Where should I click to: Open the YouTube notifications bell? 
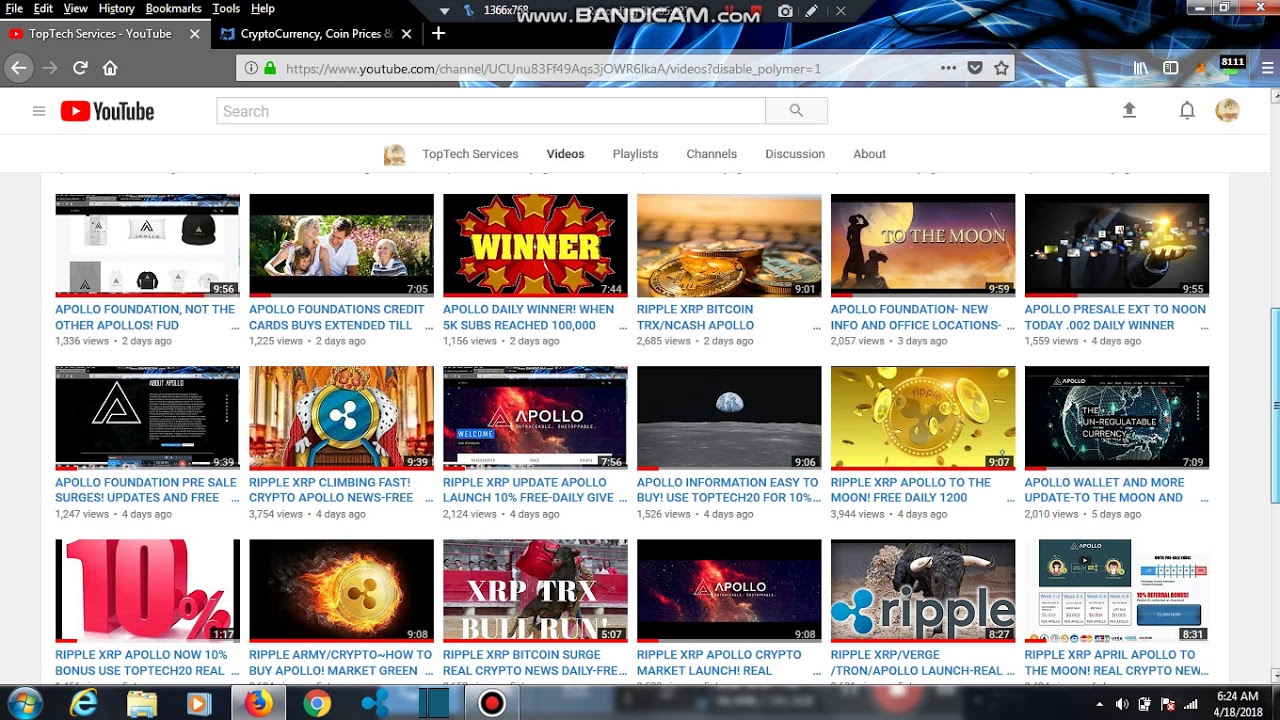[1187, 111]
